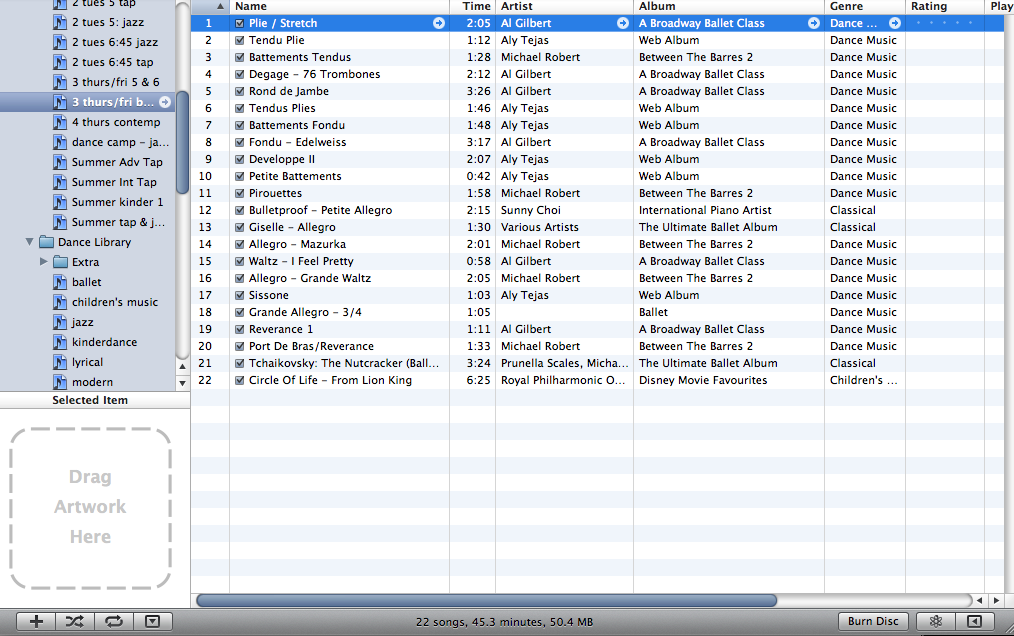The width and height of the screenshot is (1014, 636).
Task: Hide the artwork viewer panel button
Action: 152,621
